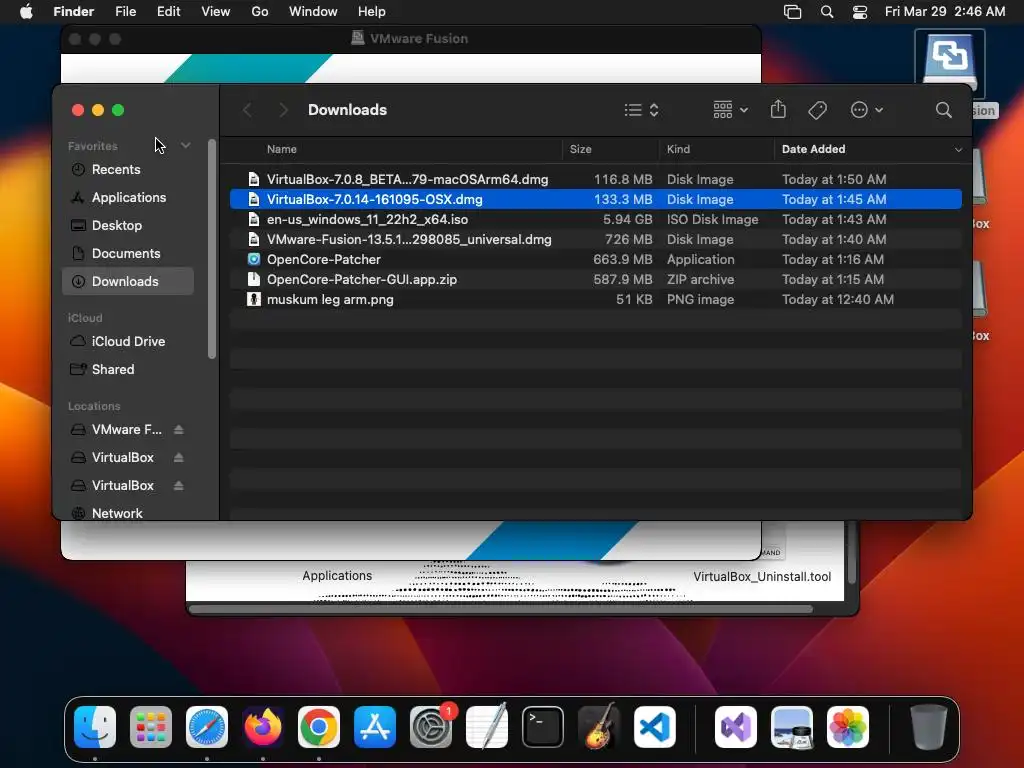Select Downloads in the sidebar
Viewport: 1024px width, 768px height.
[x=129, y=281]
